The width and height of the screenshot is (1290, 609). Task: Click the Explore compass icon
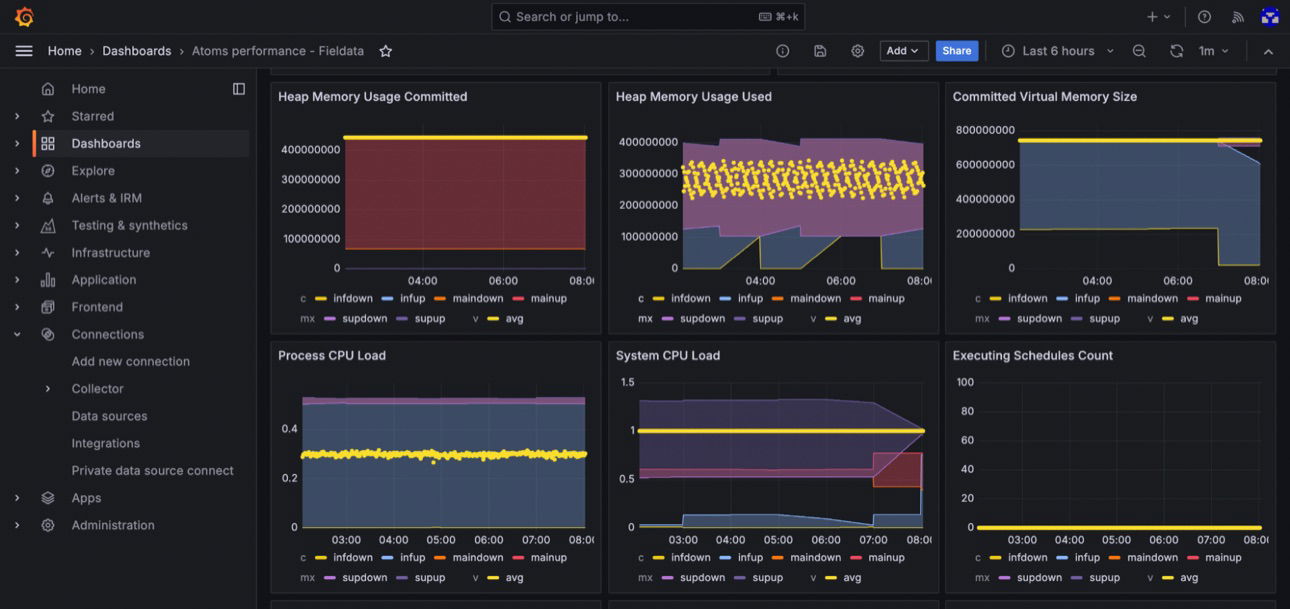pyautogui.click(x=48, y=171)
